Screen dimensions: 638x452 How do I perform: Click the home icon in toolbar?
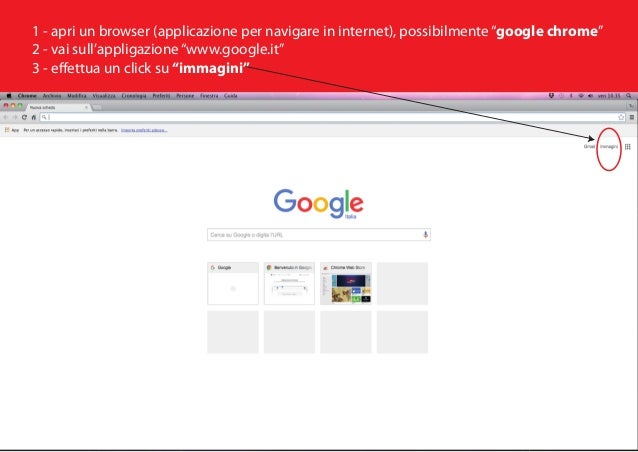click(34, 117)
